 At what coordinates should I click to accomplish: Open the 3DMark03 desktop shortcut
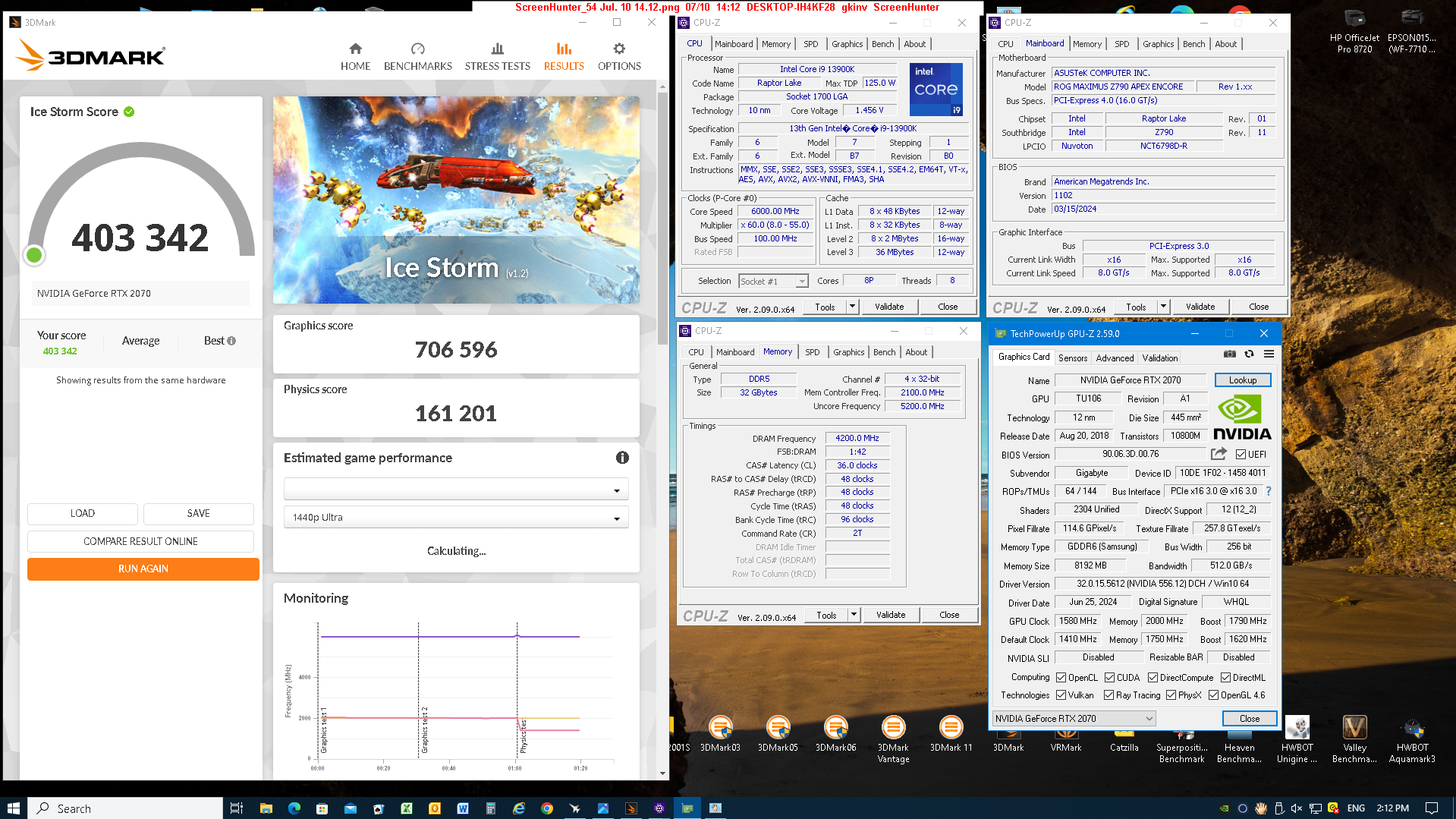coord(720,735)
